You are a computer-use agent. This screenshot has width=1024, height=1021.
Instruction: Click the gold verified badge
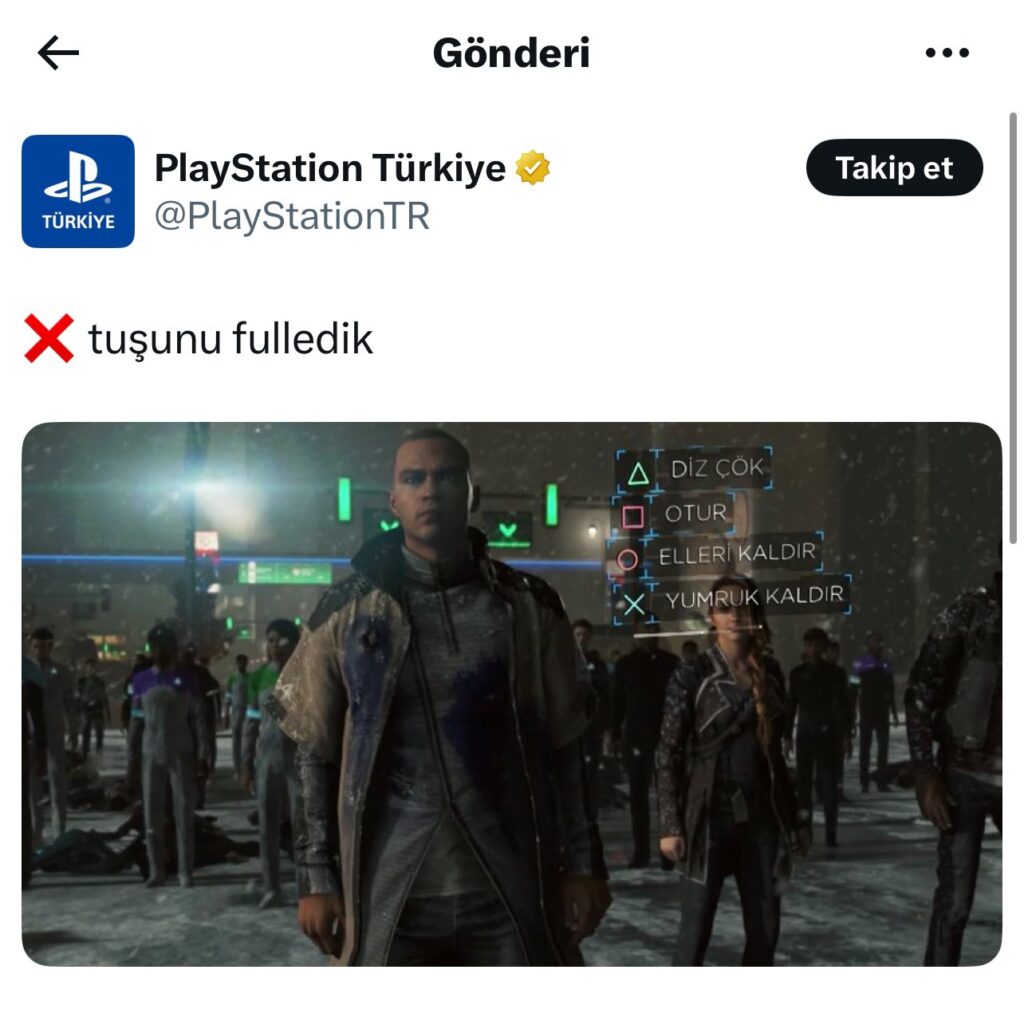(533, 168)
